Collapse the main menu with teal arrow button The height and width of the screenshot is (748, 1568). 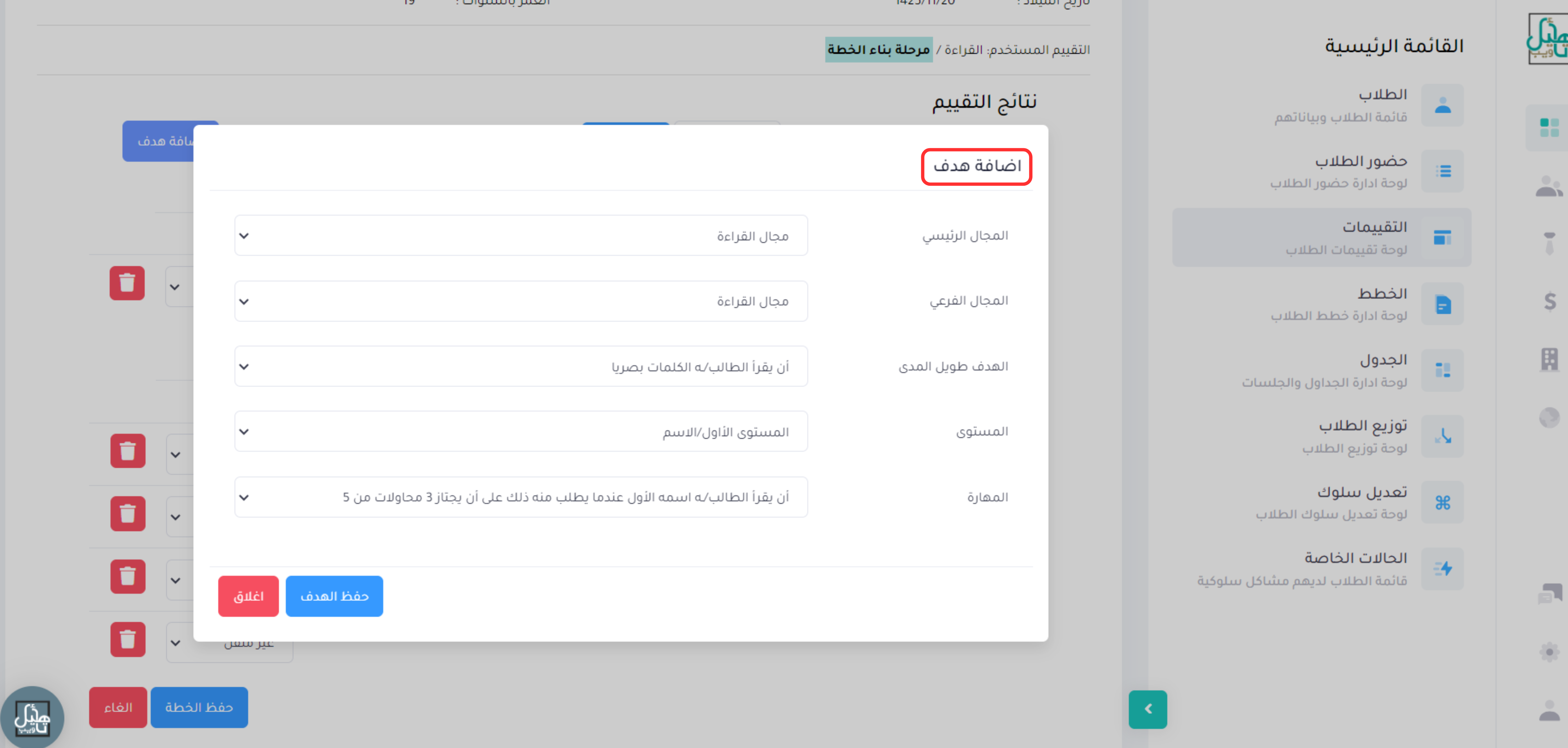(x=1147, y=709)
